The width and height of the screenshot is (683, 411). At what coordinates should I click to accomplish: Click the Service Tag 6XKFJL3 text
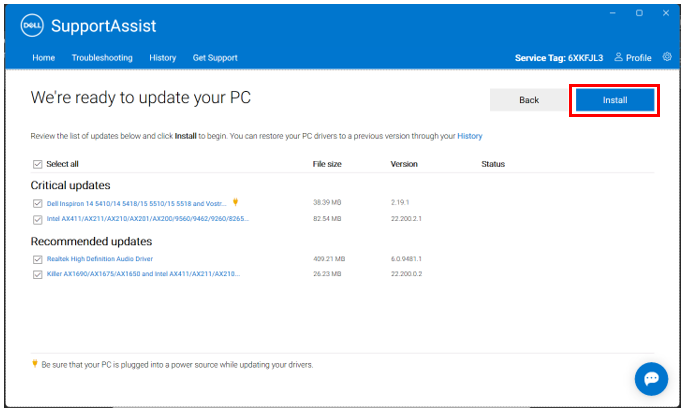point(559,58)
